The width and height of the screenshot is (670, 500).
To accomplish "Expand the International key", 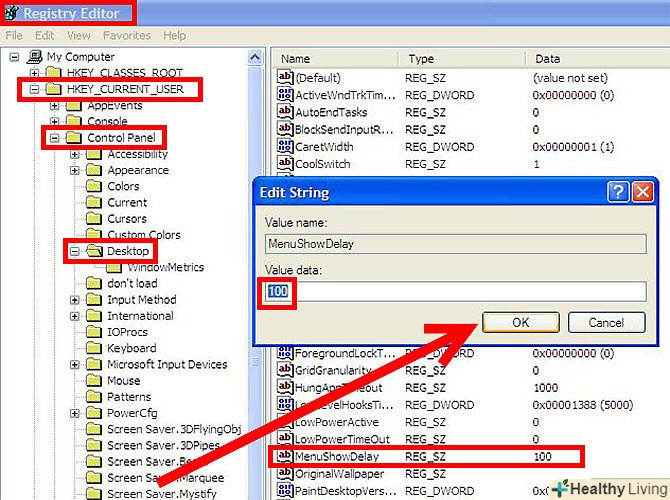I will pos(75,316).
